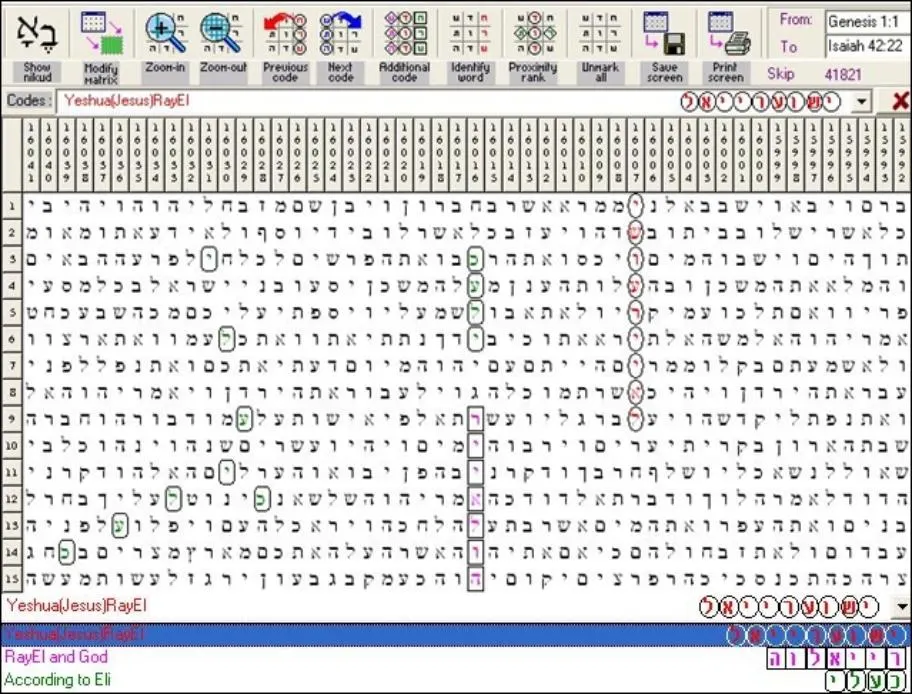This screenshot has width=912, height=694.
Task: Open the Modify matrix tool
Action: point(102,33)
